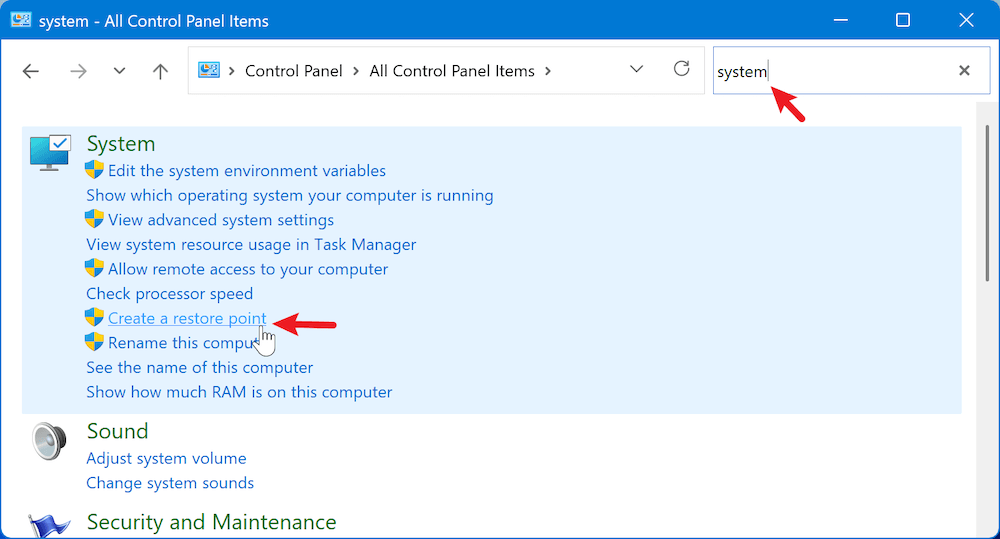Click the Control Panel icon in address bar
The width and height of the screenshot is (1000, 539).
[x=209, y=70]
